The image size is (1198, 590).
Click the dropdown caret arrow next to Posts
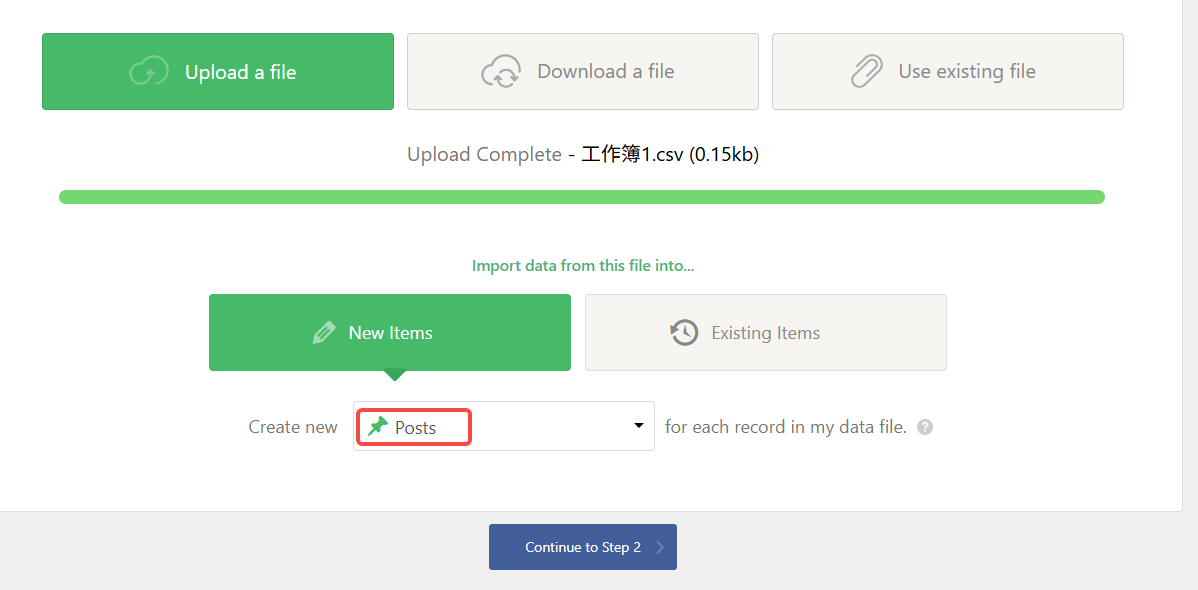[x=639, y=426]
